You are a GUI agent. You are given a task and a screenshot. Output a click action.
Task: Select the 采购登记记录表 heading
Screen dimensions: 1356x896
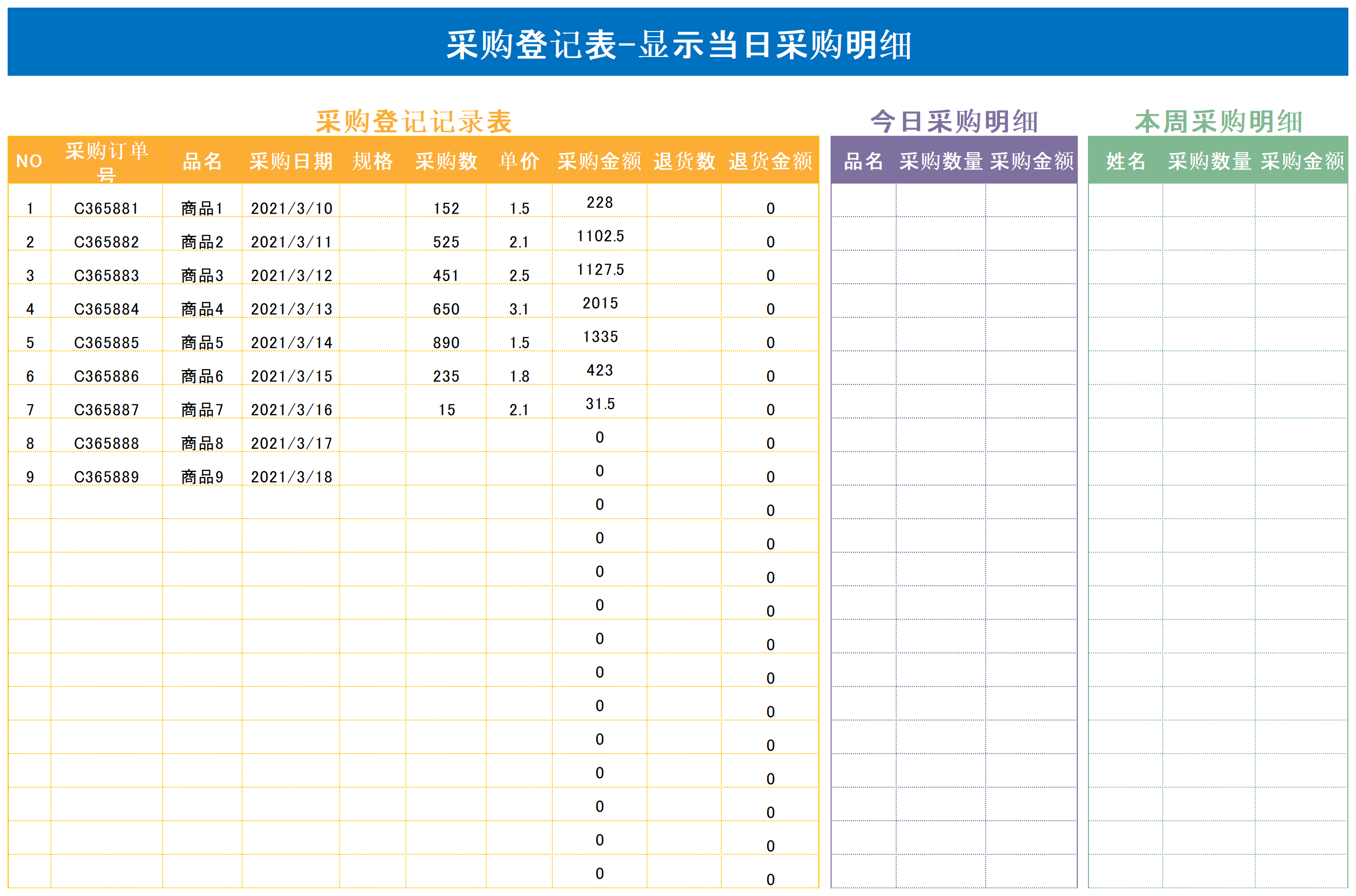(x=414, y=121)
